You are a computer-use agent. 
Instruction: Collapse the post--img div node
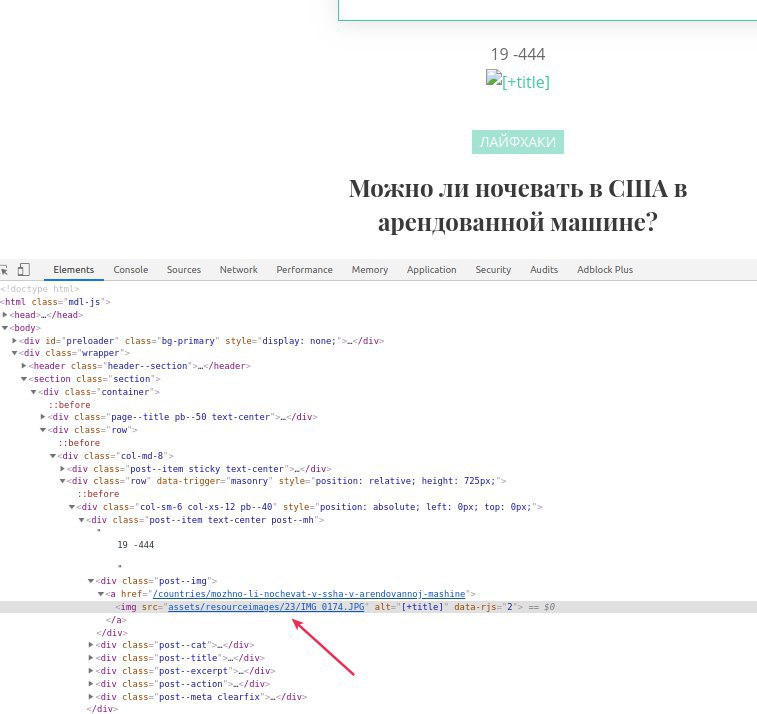tap(91, 580)
